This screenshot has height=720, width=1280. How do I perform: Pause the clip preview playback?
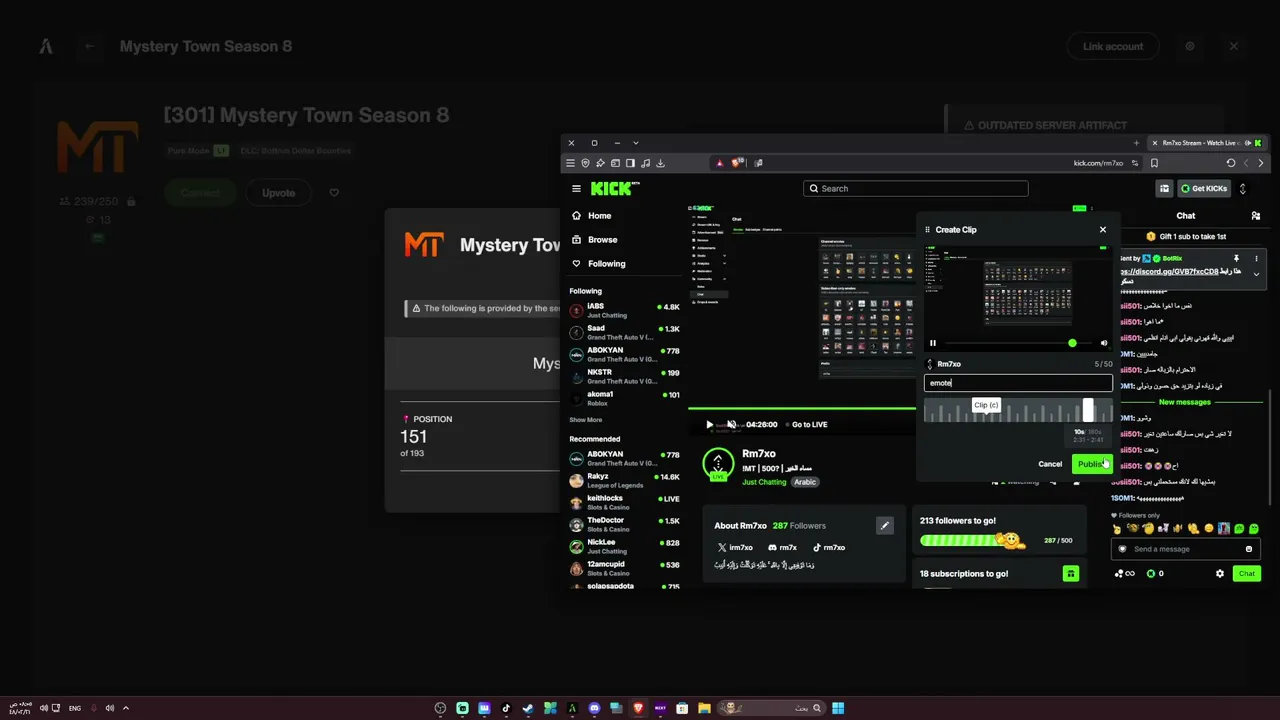coord(933,343)
